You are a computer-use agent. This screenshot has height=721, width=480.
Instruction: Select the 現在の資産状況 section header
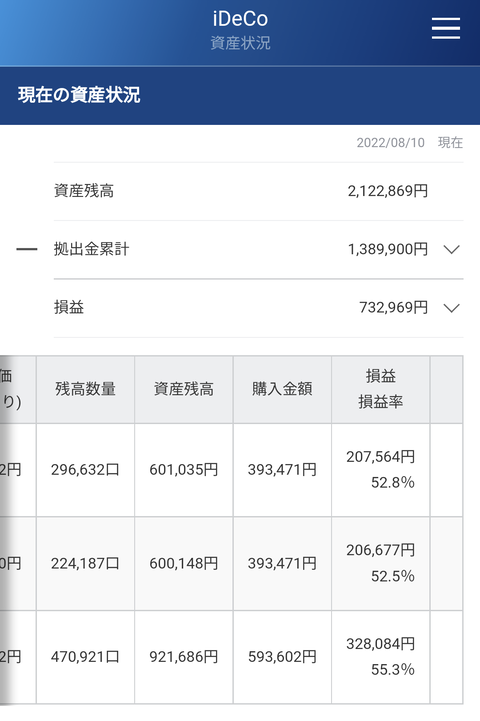[x=79, y=95]
